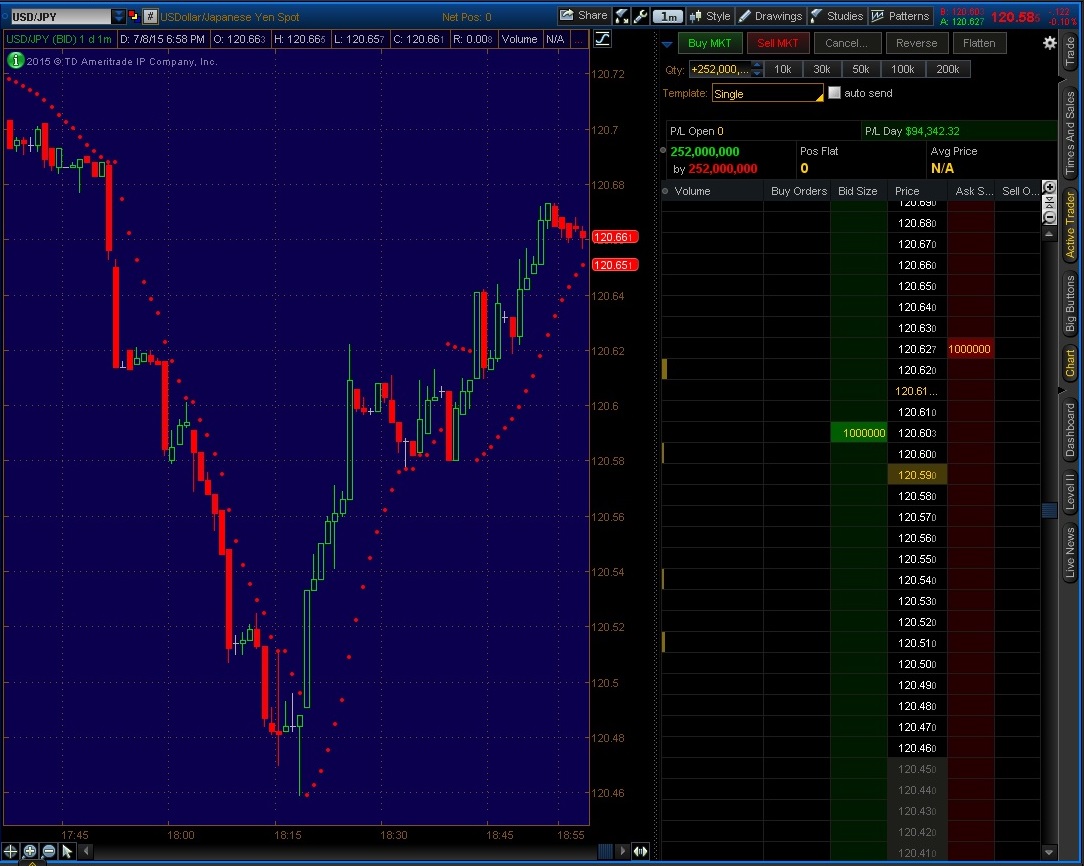Set quantity to 200k
The width and height of the screenshot is (1084, 866).
pos(948,69)
